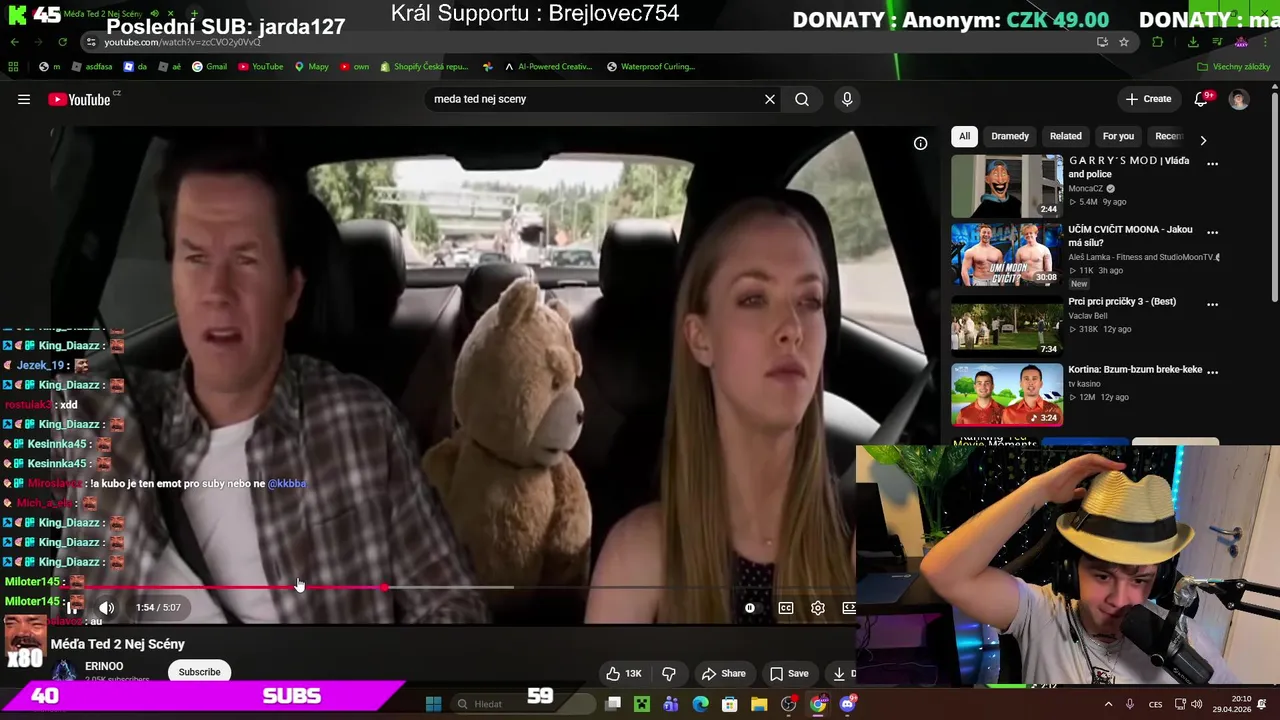Open the Mapy bookmark
The height and width of the screenshot is (720, 1280).
pos(311,67)
